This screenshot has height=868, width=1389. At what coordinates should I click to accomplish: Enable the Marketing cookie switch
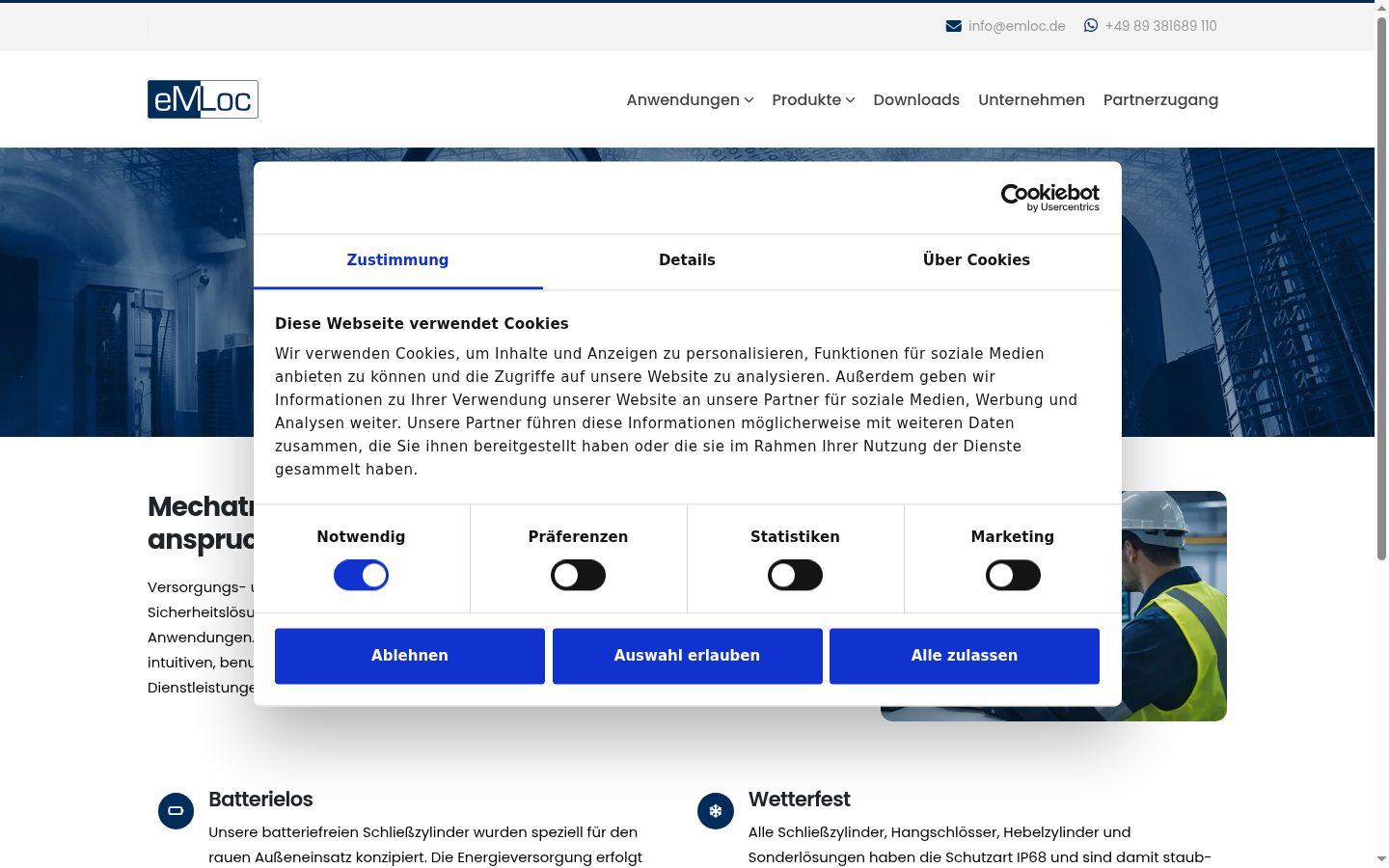1013,576
